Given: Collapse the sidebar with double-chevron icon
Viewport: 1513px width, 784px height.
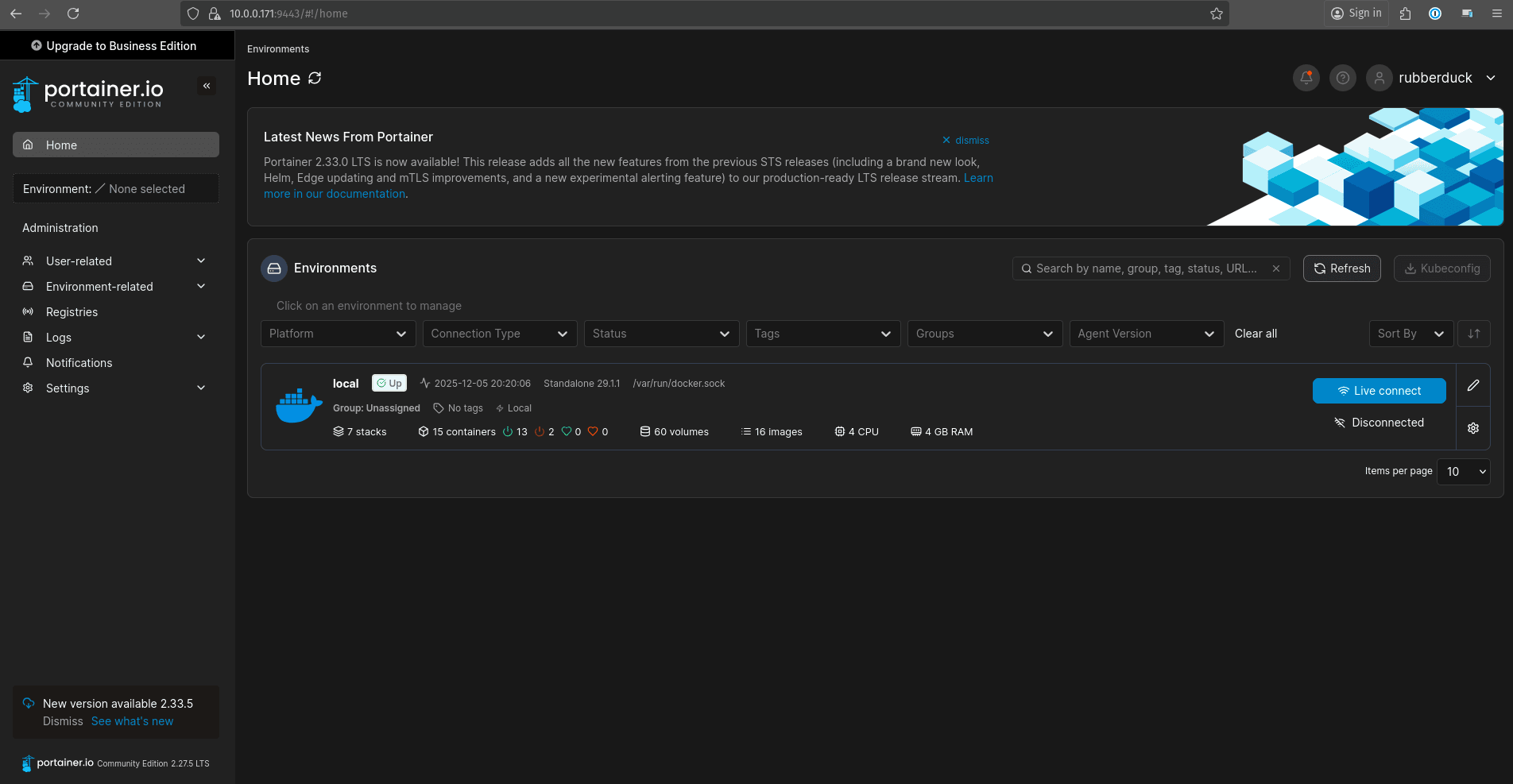Looking at the screenshot, I should click(207, 86).
